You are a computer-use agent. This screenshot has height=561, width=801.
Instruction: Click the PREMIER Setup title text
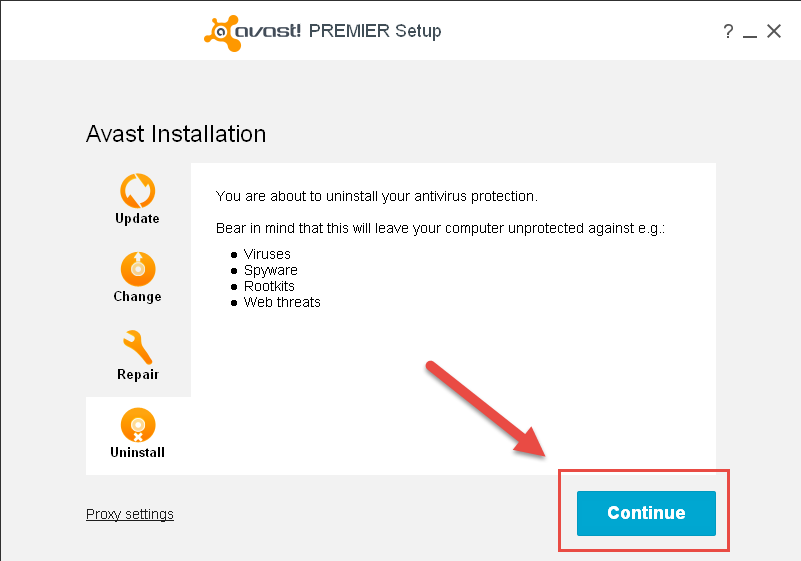(x=375, y=31)
